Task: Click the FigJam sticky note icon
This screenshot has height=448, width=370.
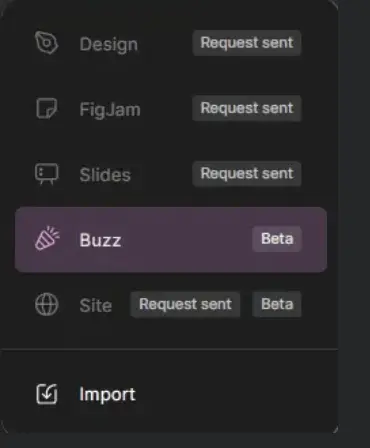Action: pos(47,108)
